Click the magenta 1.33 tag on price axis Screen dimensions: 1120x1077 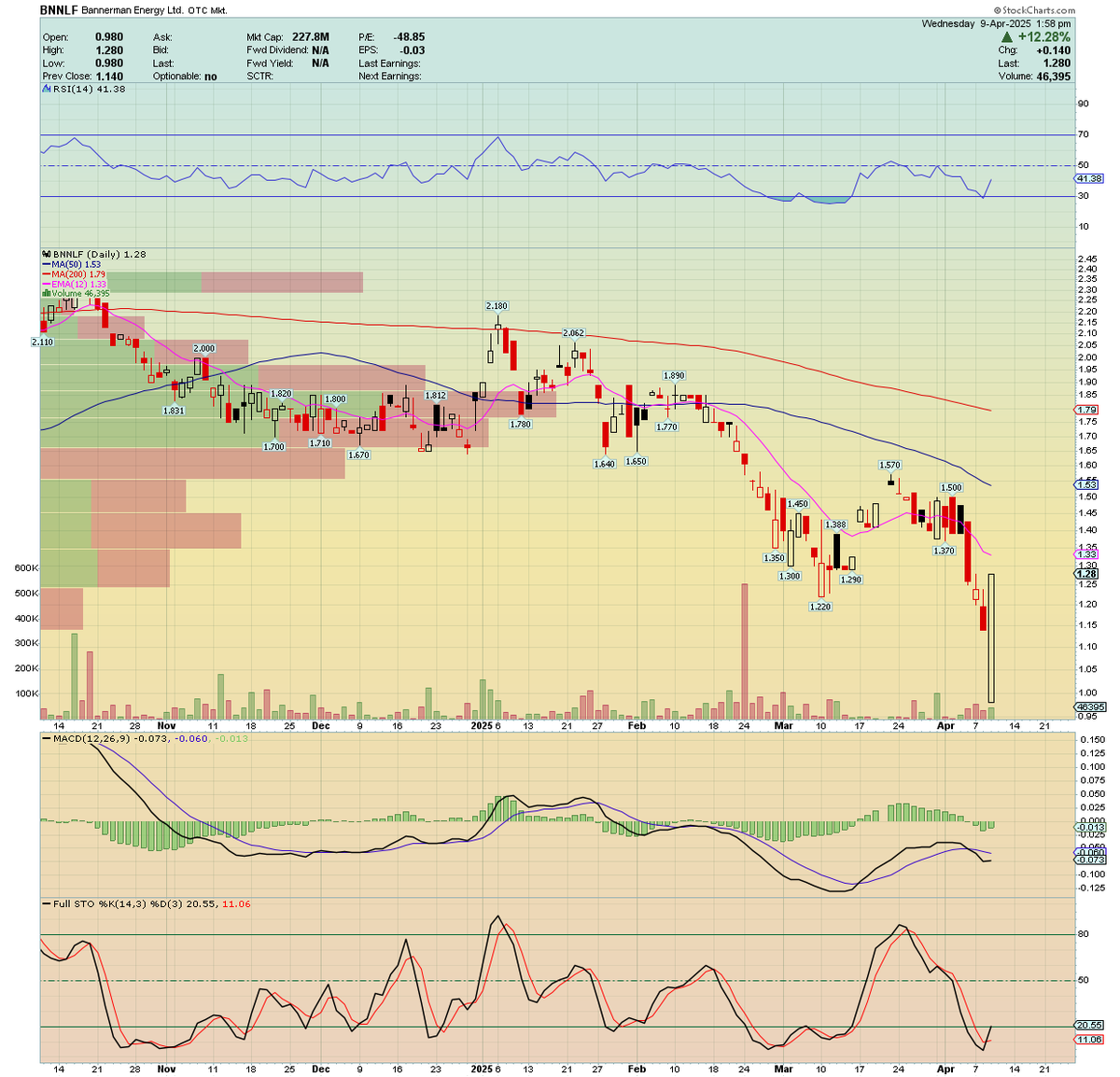point(1087,554)
